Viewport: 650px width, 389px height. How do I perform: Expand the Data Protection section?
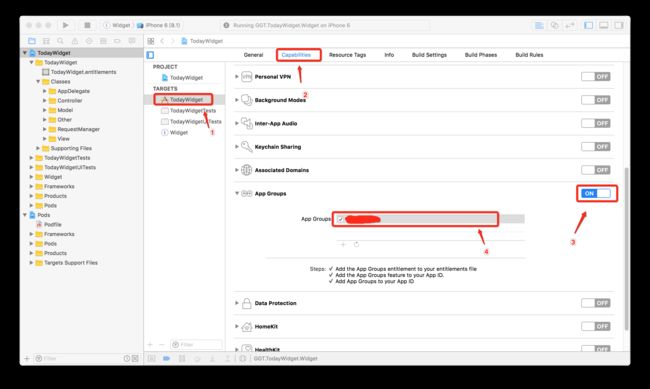tap(237, 303)
